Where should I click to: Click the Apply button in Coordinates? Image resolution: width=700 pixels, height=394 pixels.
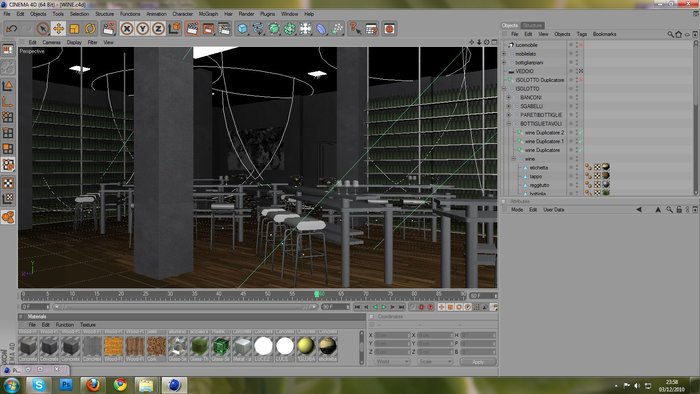tap(478, 362)
